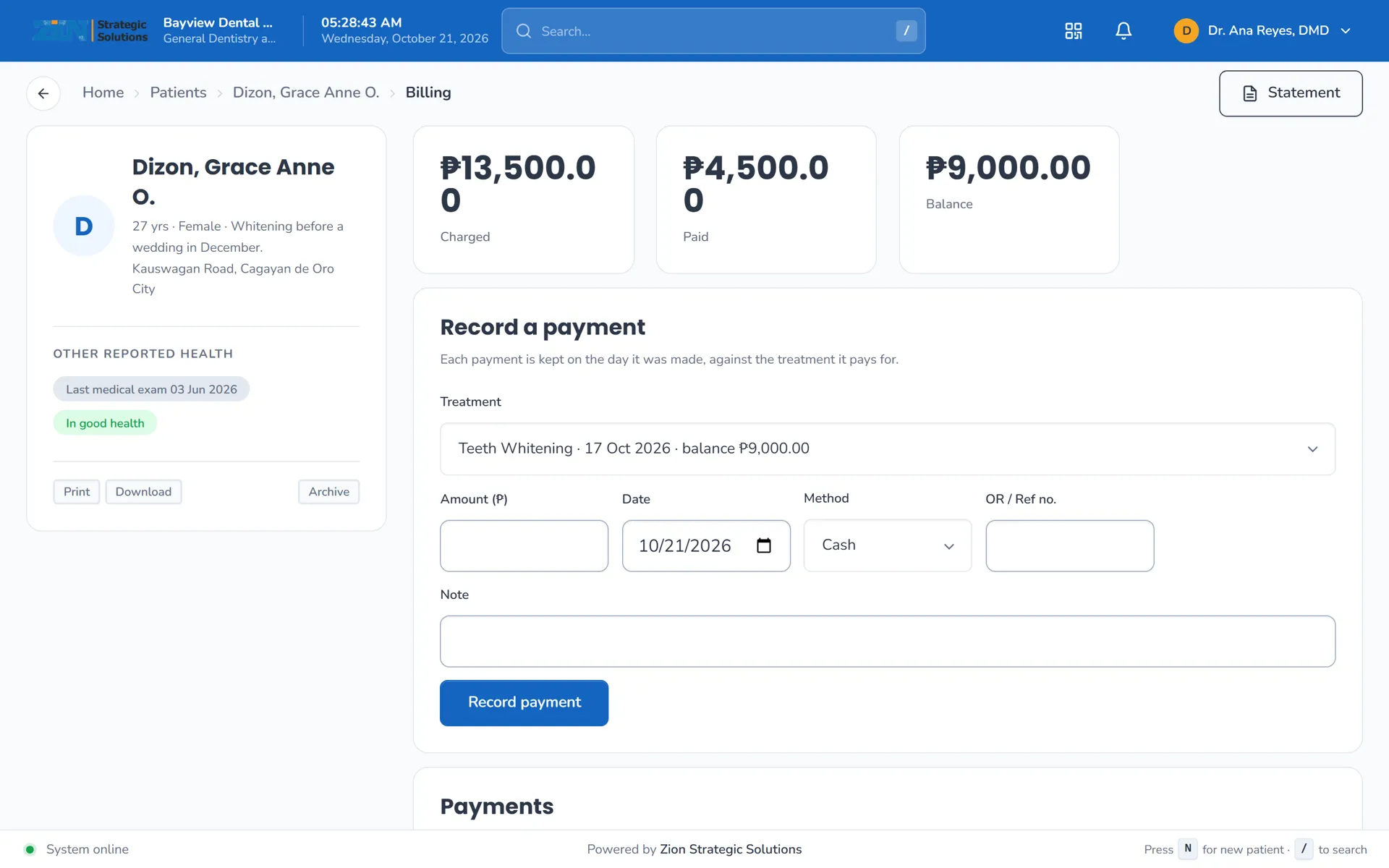Screen dimensions: 1389x868
Task: Click the Billing breadcrumb
Action: [428, 93]
